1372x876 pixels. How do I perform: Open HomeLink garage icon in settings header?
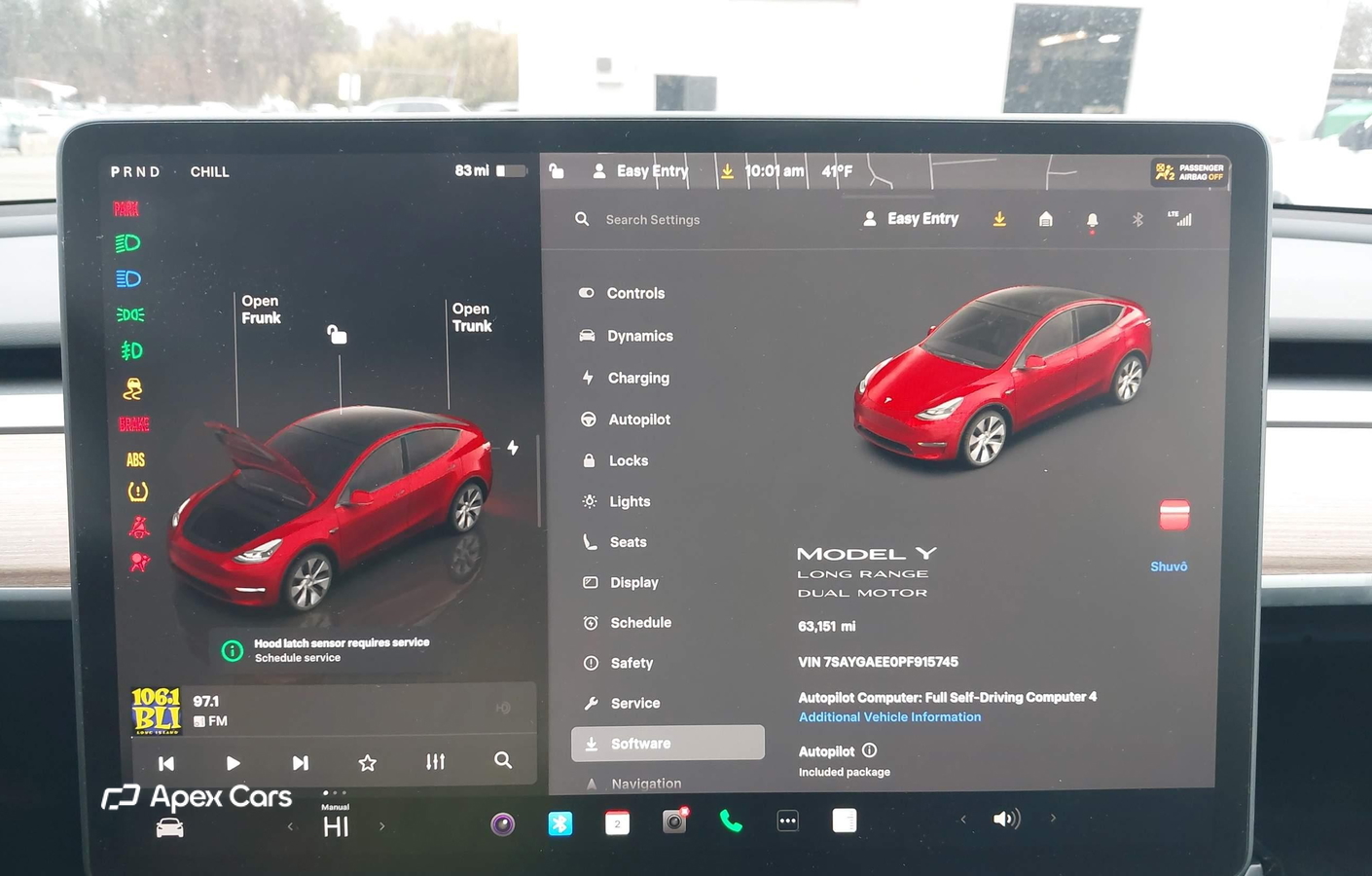[1046, 219]
